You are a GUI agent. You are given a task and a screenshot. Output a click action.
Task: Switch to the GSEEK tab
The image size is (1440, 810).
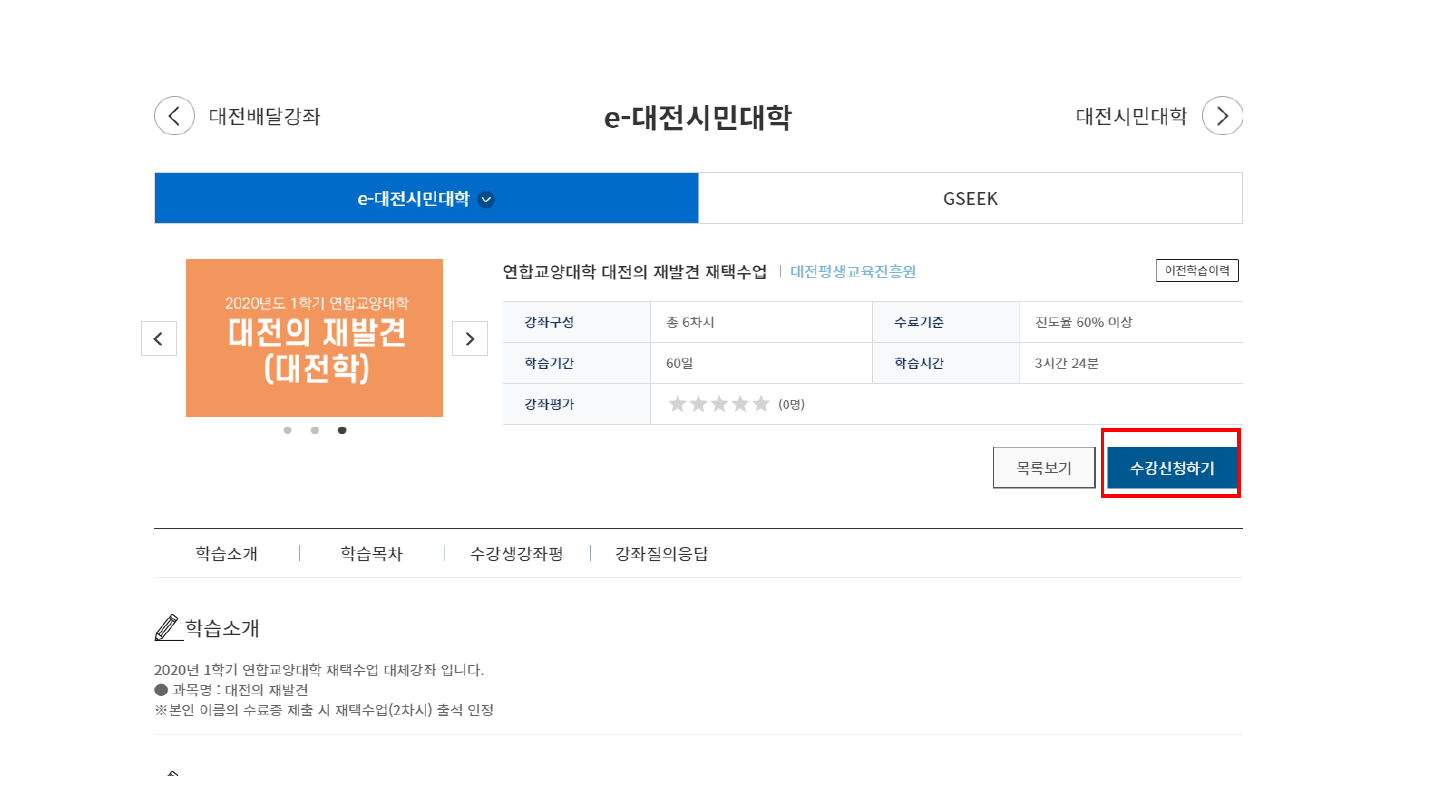(x=970, y=198)
